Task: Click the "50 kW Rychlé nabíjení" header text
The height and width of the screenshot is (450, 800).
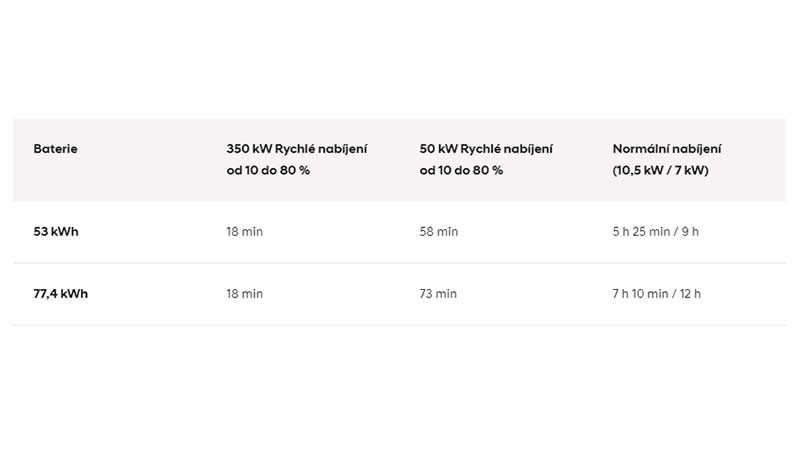Action: [x=486, y=149]
